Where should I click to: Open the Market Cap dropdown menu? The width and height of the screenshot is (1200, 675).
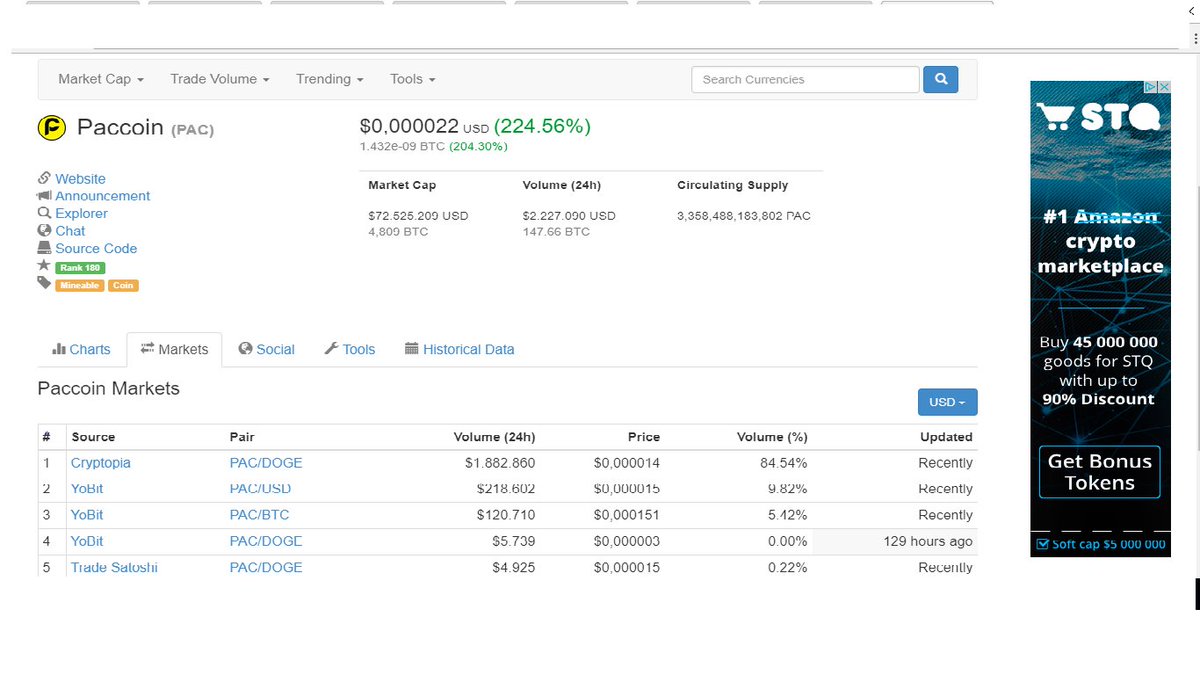point(101,79)
